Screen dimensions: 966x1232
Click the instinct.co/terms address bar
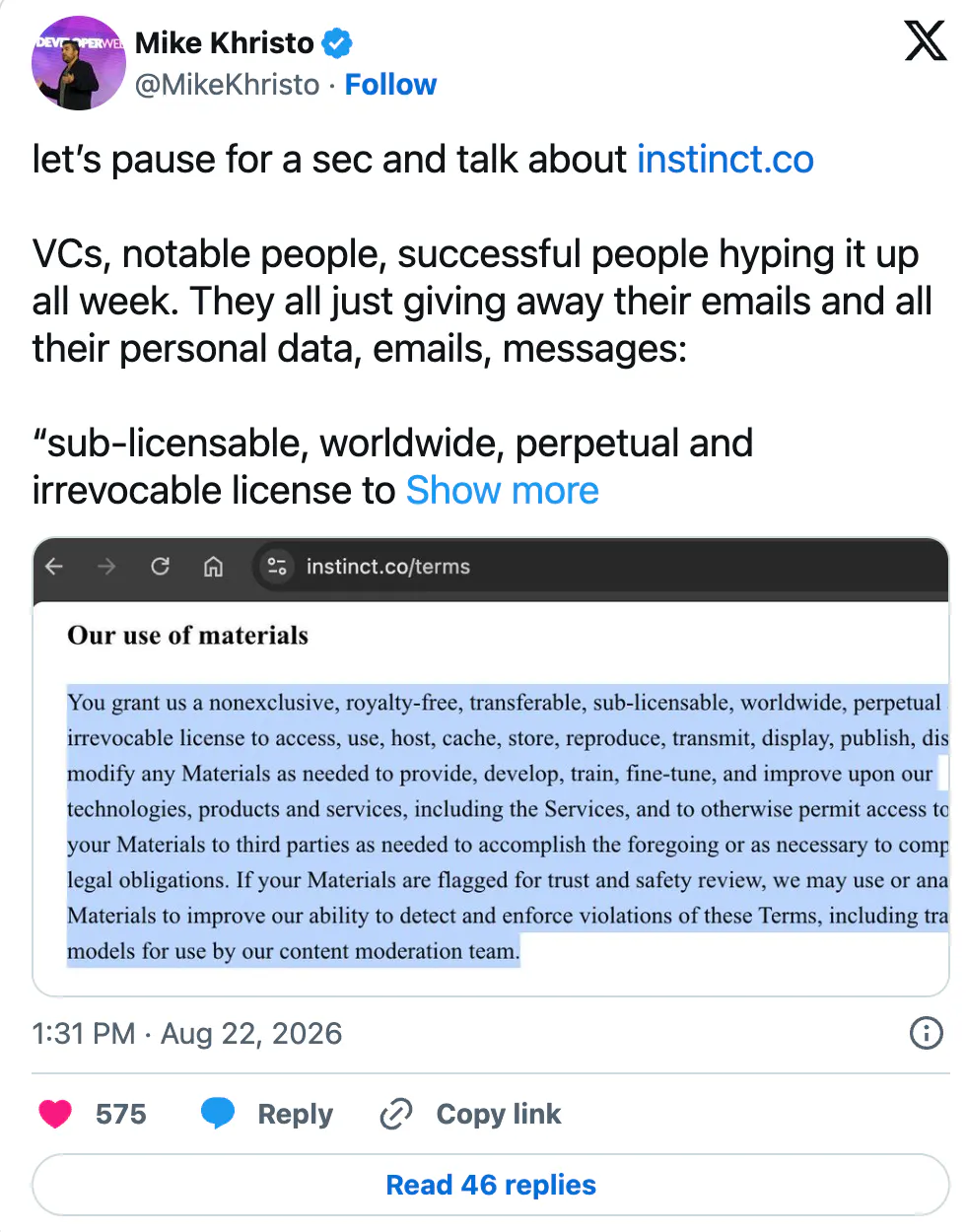388,567
